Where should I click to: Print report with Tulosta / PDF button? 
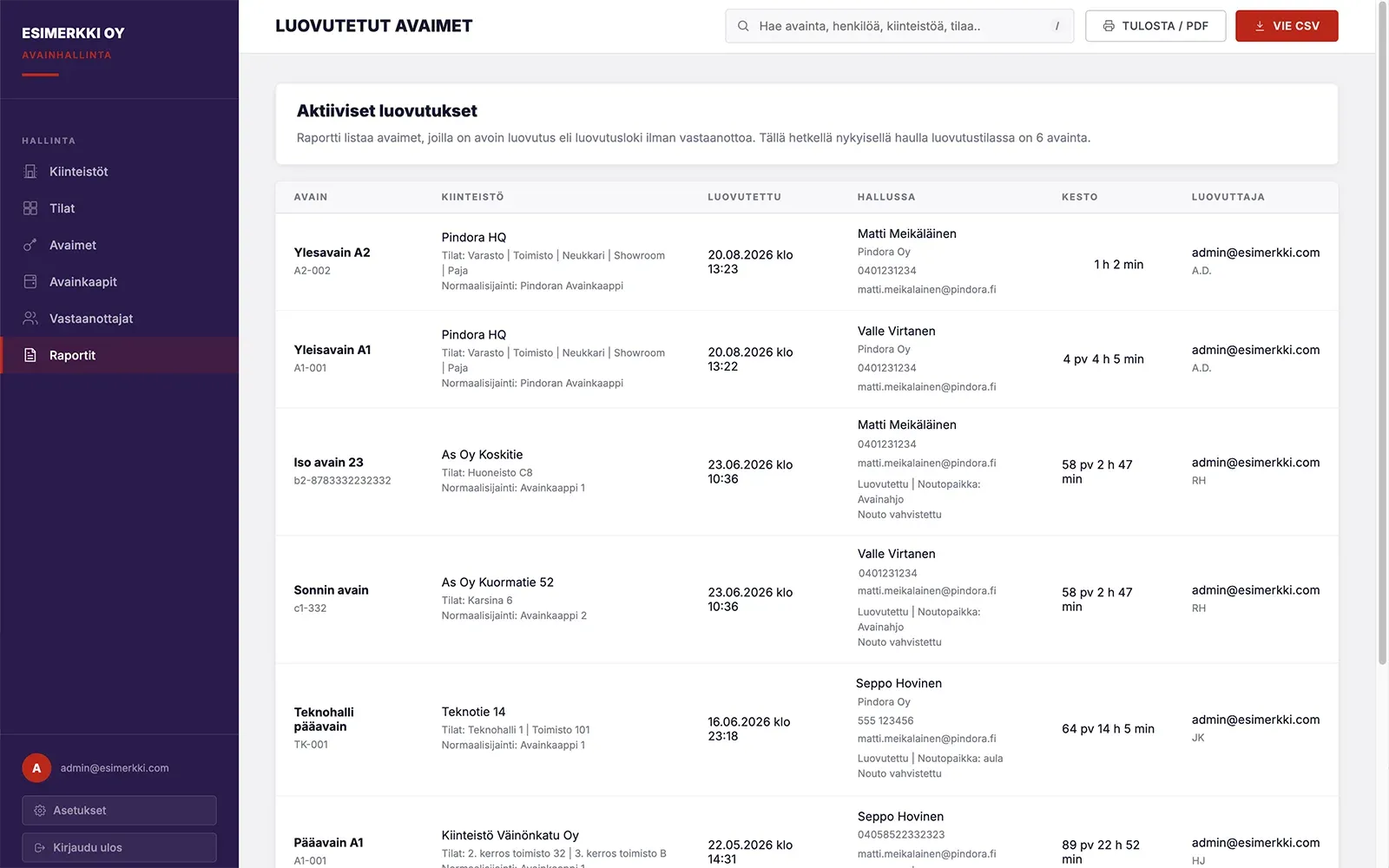click(x=1155, y=26)
